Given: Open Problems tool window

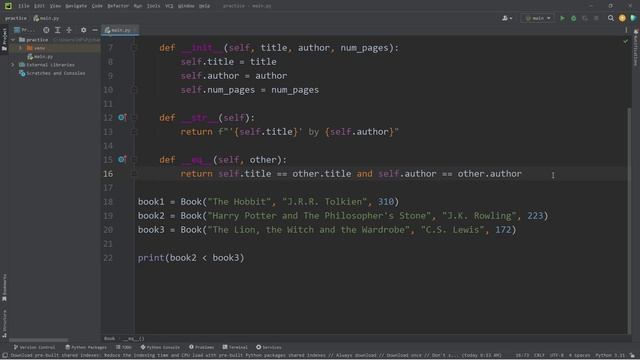Looking at the screenshot, I should click(201, 347).
